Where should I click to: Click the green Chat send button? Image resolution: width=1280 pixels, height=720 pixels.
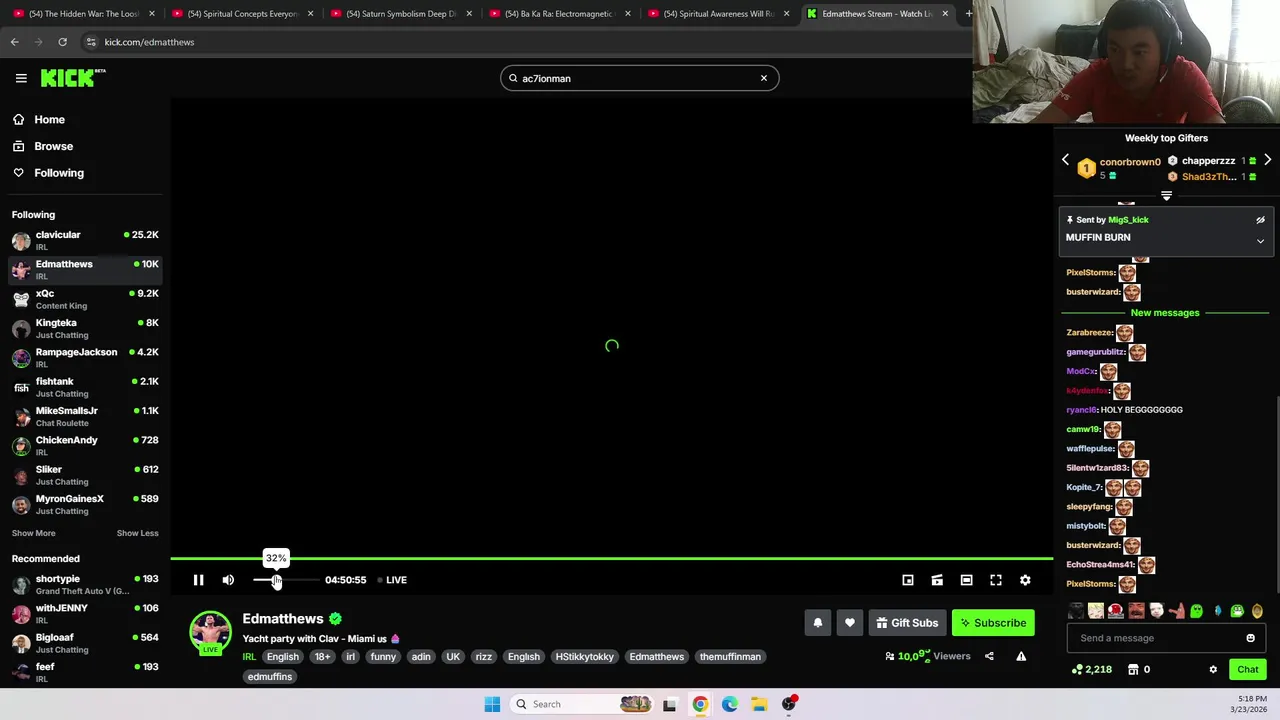[x=1248, y=670]
